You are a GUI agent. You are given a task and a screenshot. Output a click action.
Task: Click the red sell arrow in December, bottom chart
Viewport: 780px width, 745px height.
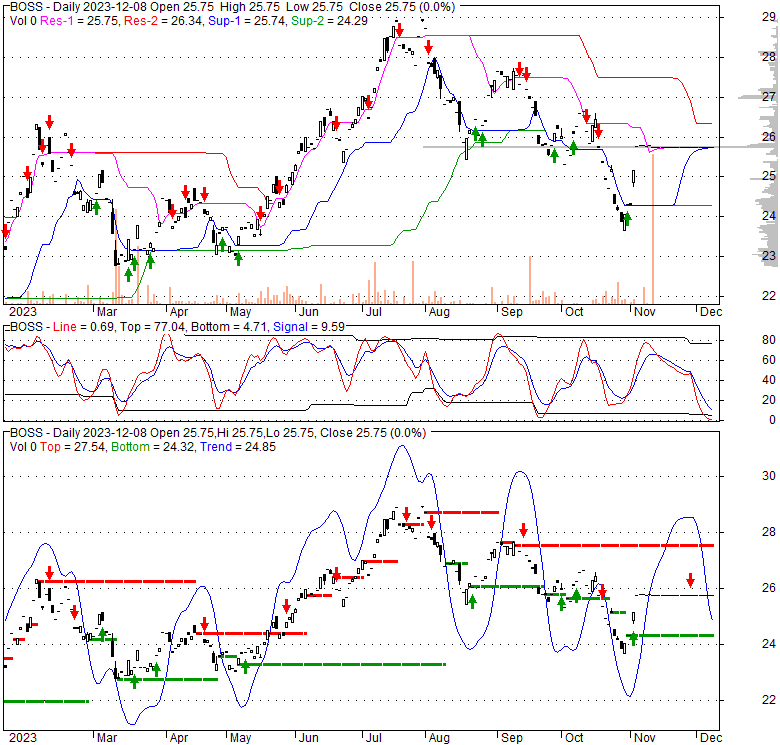click(690, 580)
